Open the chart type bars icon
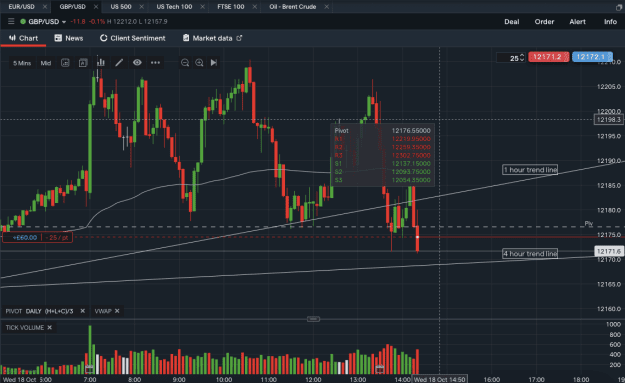Image resolution: width=625 pixels, height=383 pixels. pos(101,63)
